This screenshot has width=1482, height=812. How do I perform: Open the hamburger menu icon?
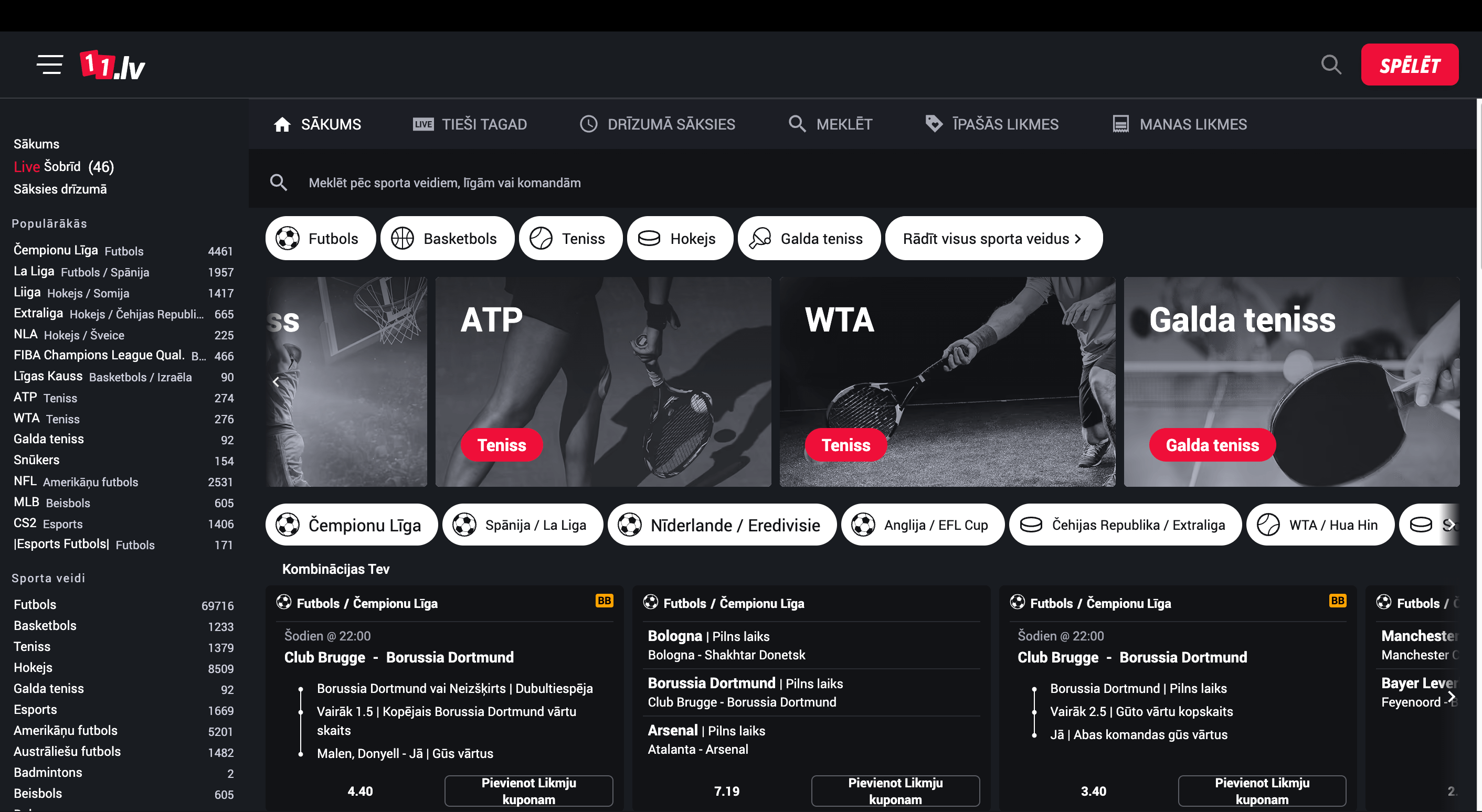tap(49, 65)
